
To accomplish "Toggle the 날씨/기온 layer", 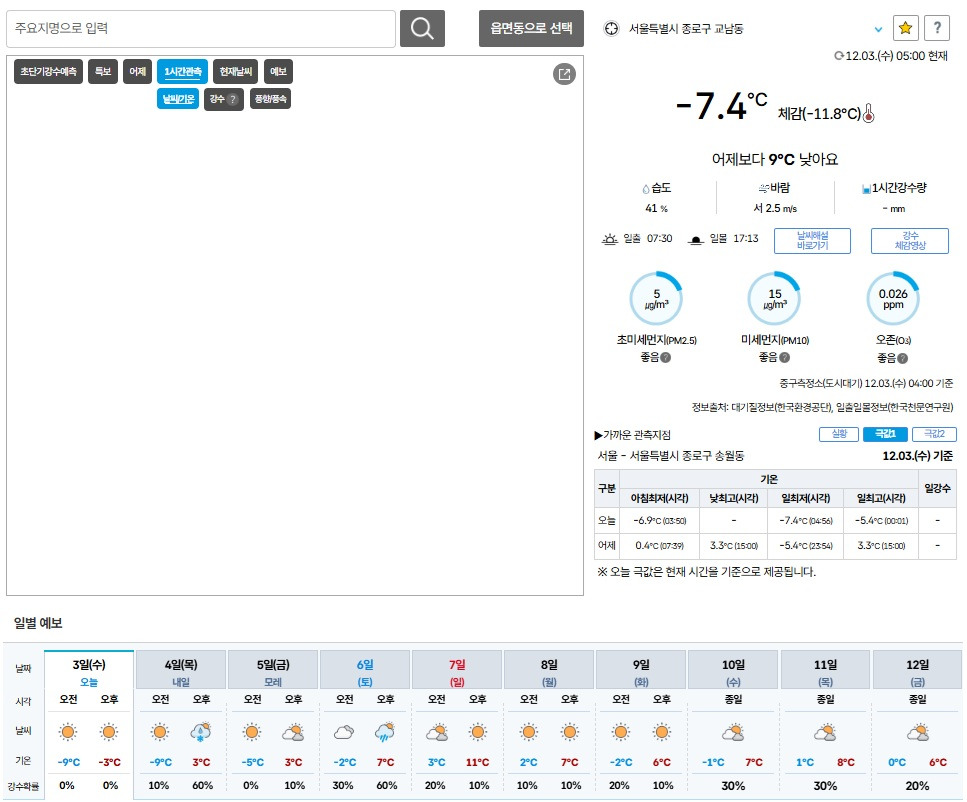I will [178, 99].
